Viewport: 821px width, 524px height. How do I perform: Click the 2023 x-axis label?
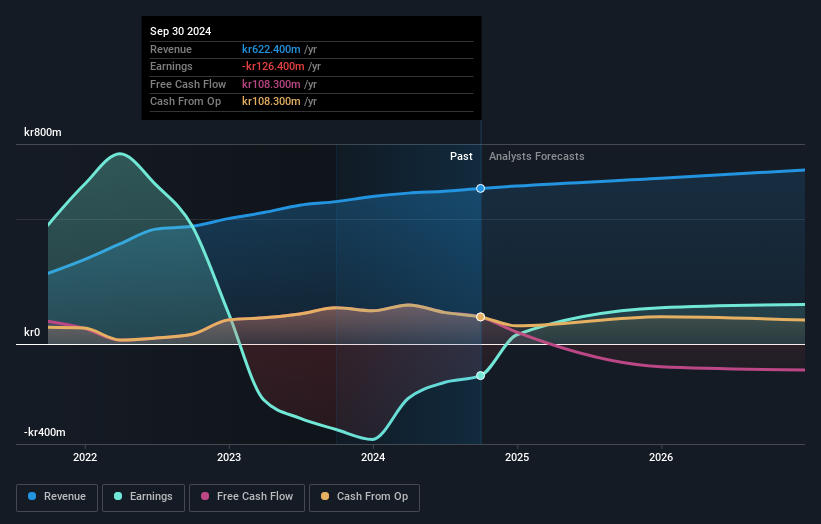(x=229, y=457)
